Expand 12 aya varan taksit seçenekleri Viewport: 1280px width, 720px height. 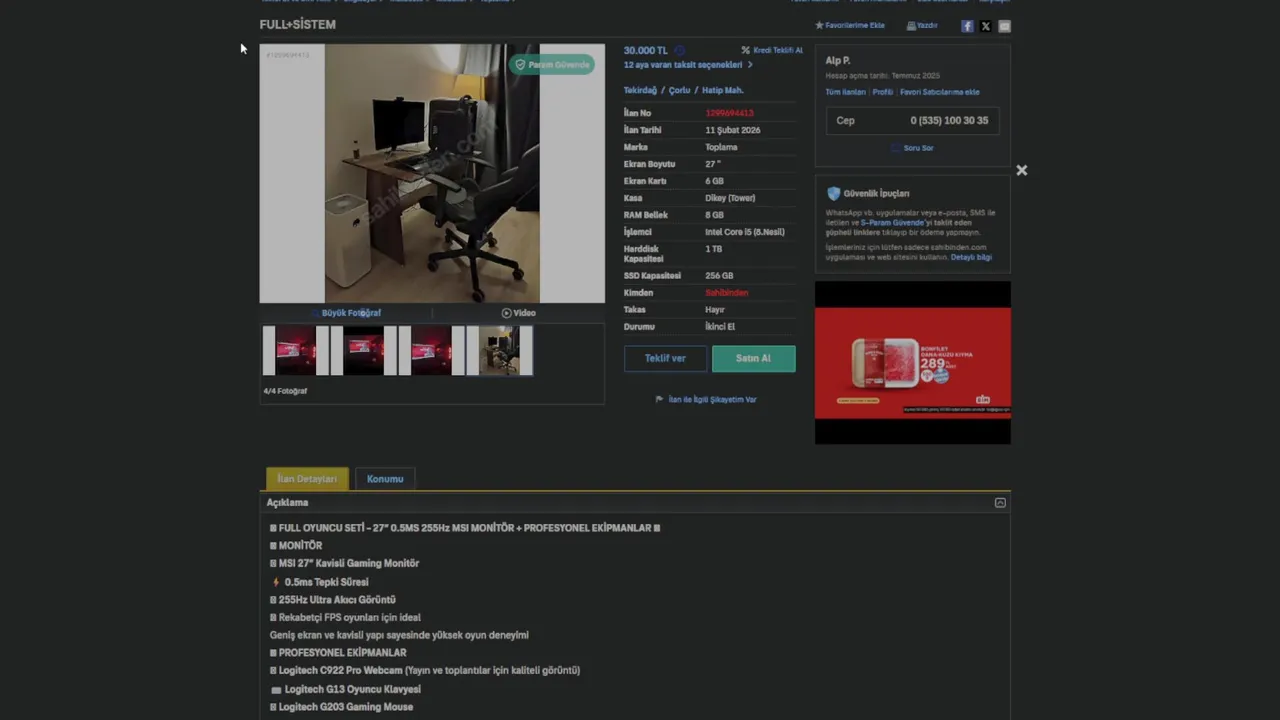click(x=688, y=65)
